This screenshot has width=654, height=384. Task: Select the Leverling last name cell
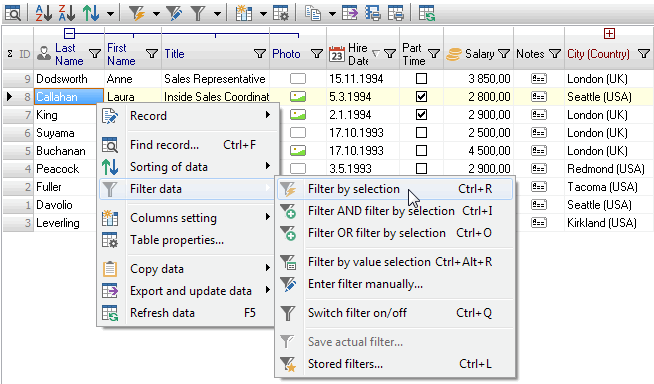[x=69, y=223]
